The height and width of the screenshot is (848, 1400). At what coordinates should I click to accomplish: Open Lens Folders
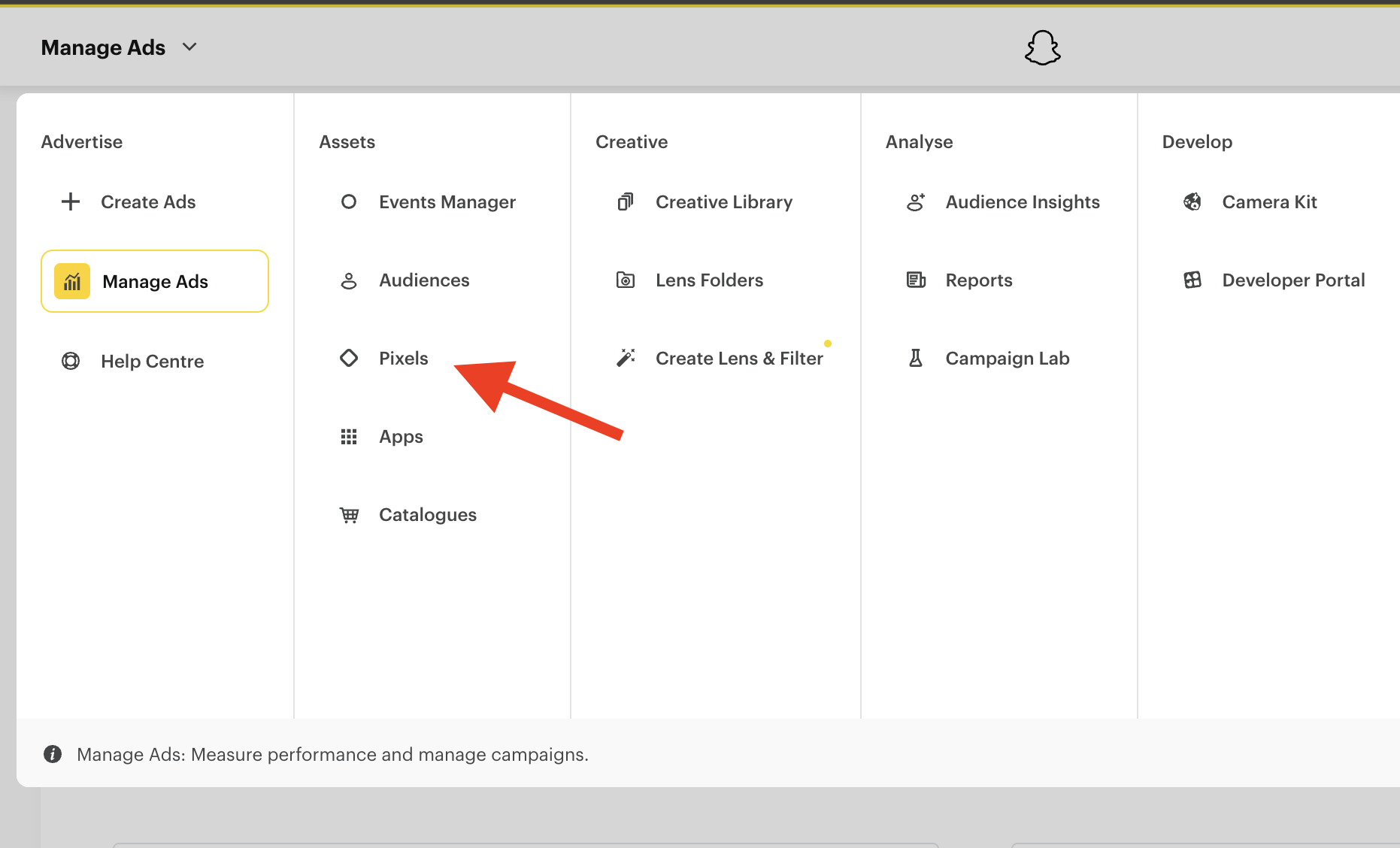click(x=709, y=280)
